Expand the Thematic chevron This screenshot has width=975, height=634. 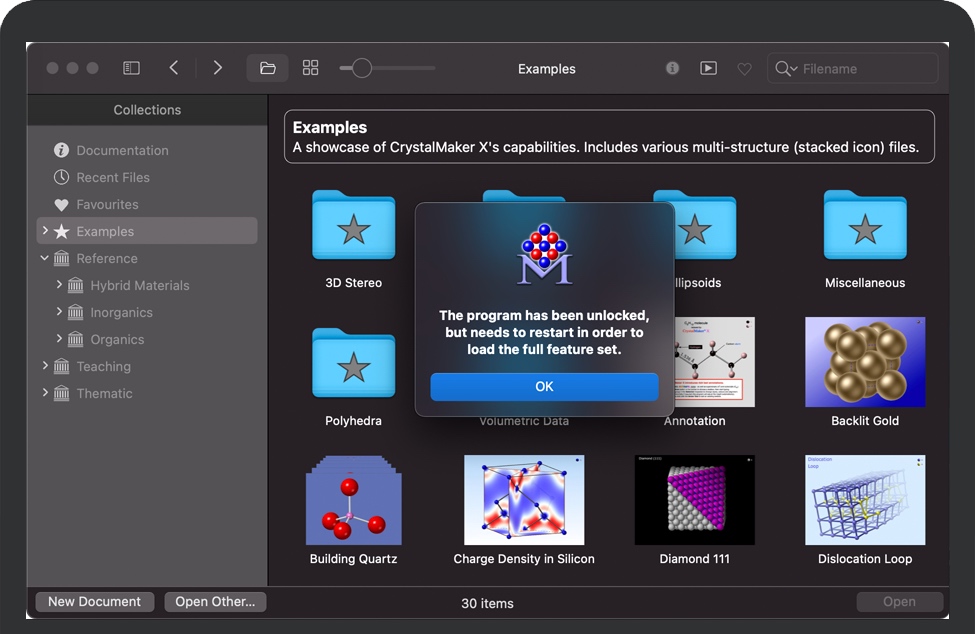tap(45, 392)
